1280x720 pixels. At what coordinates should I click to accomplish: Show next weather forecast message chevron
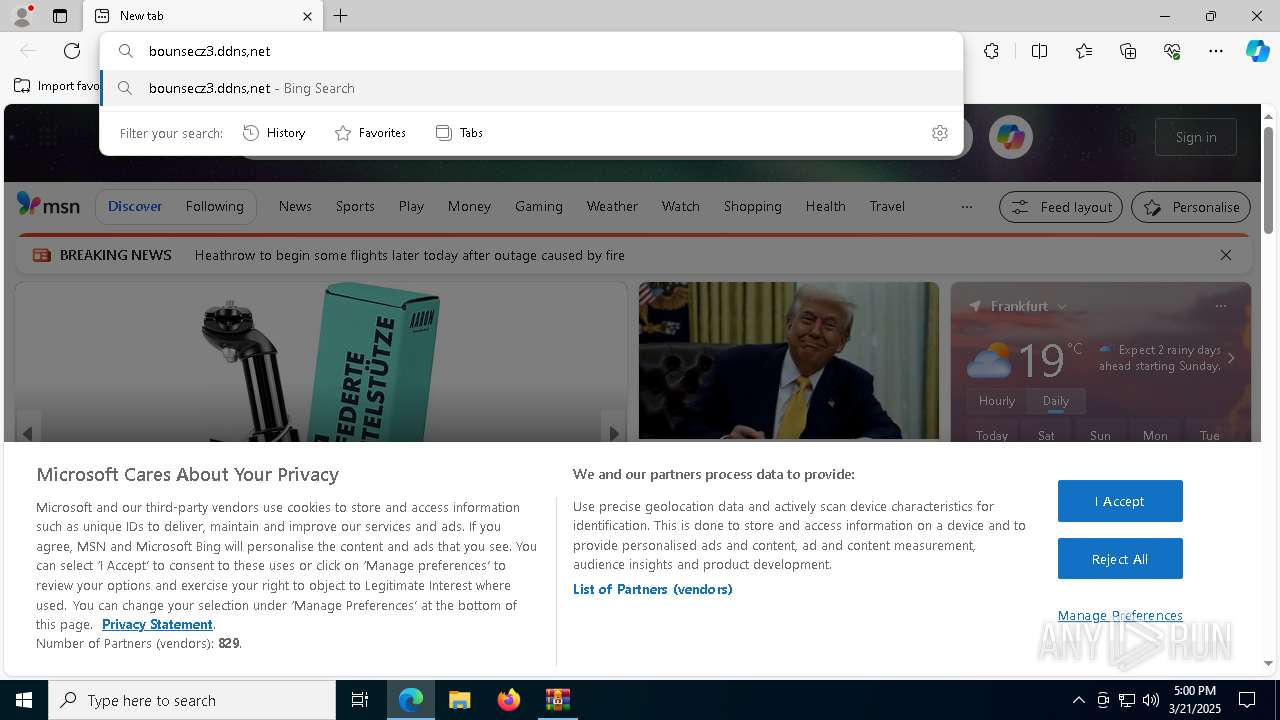pos(1231,359)
